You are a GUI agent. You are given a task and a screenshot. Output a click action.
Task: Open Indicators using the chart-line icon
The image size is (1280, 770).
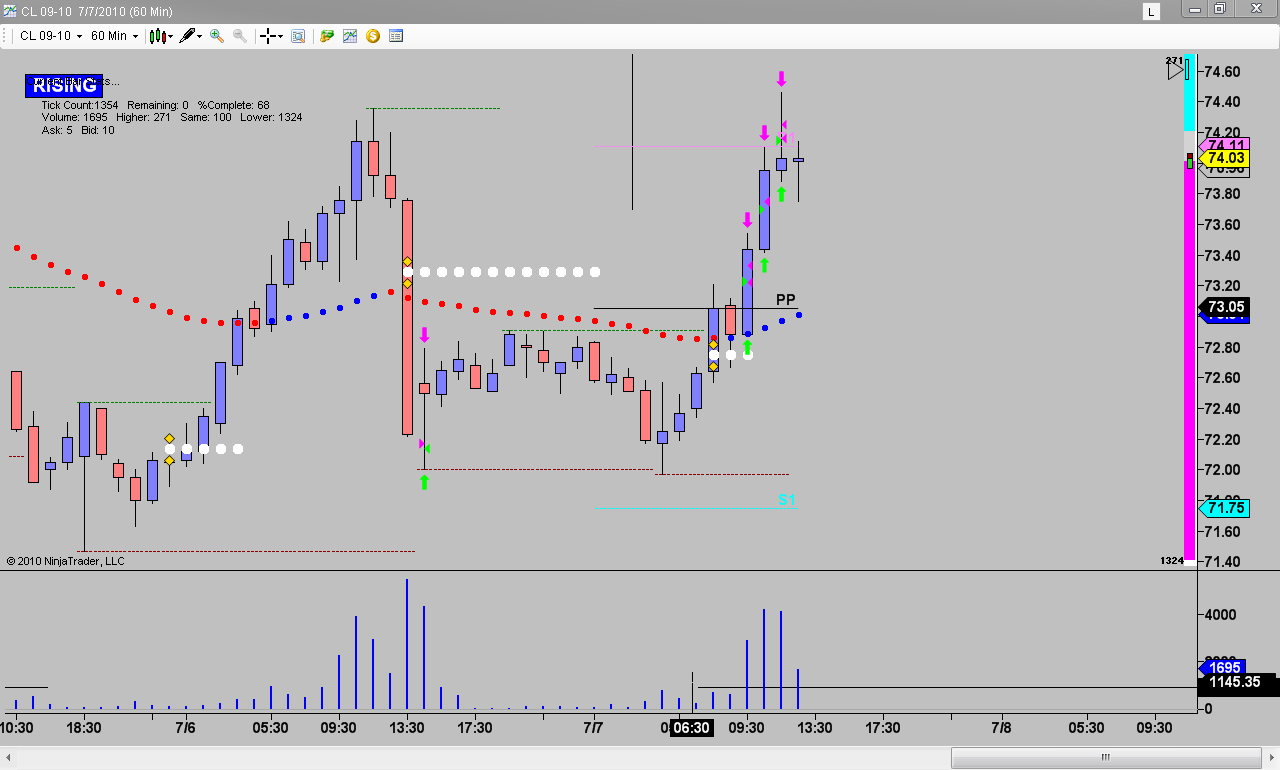(x=350, y=36)
